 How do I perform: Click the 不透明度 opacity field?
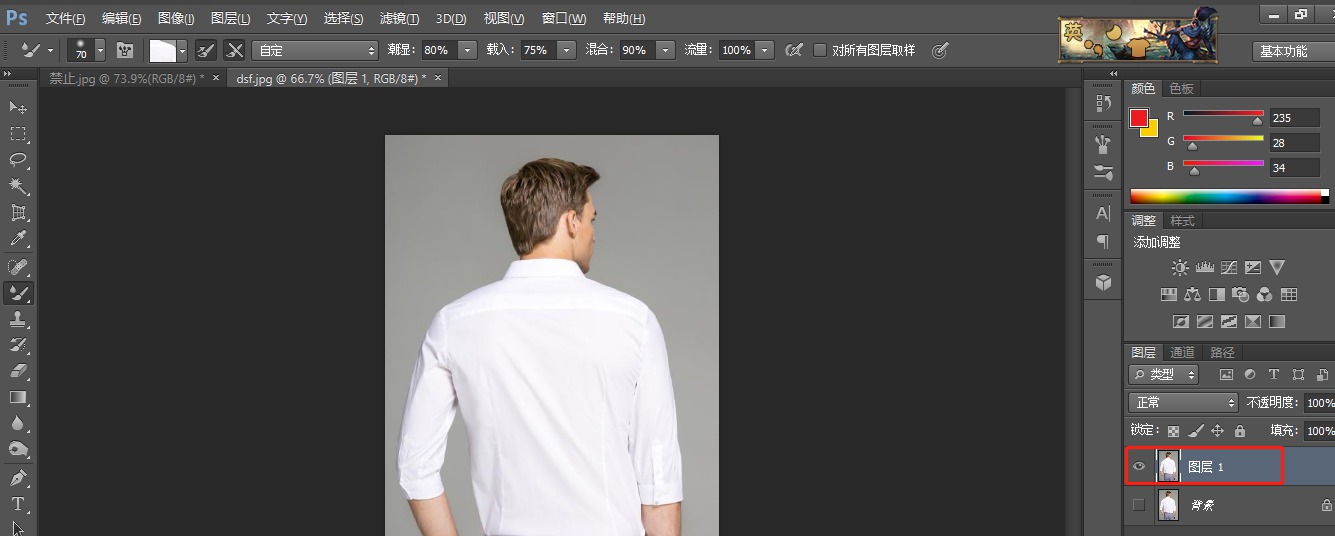(x=1319, y=402)
